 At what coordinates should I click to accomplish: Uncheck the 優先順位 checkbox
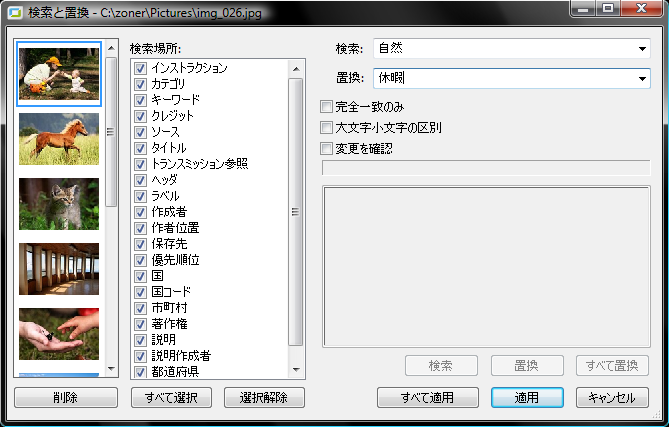[x=140, y=260]
